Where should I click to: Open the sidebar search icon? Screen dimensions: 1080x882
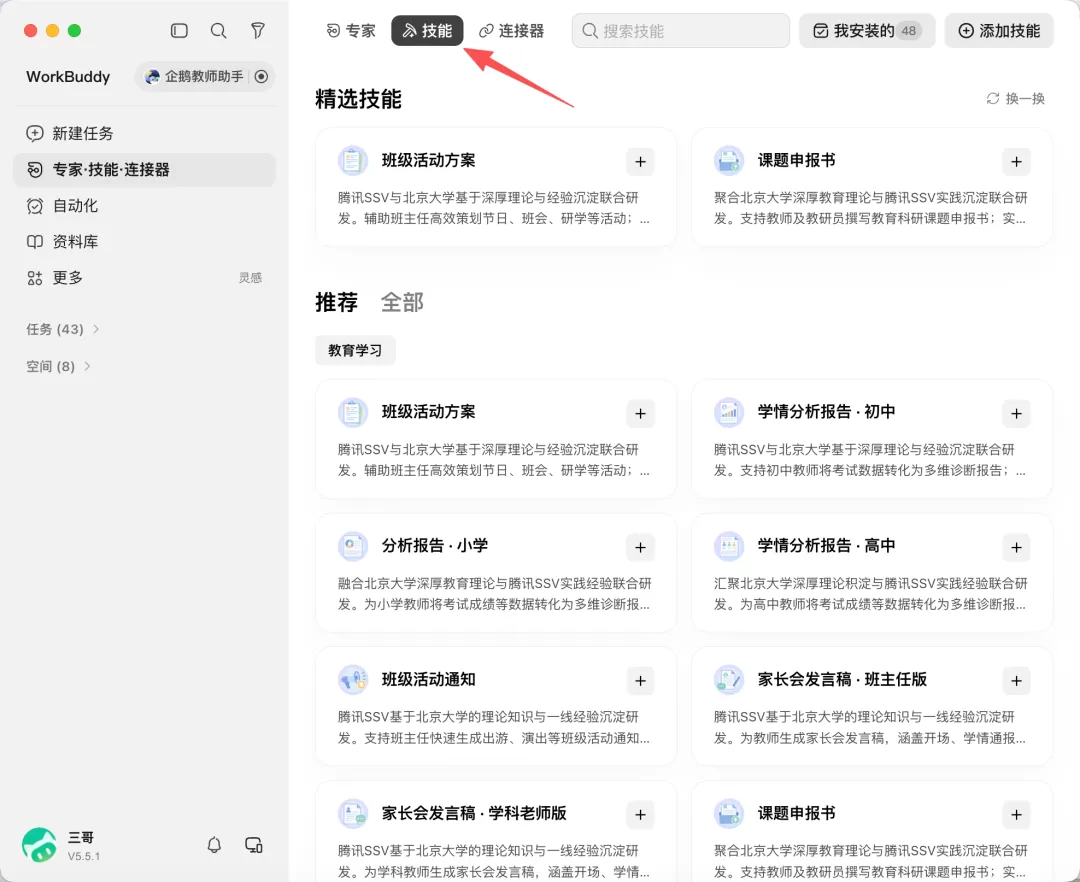218,31
